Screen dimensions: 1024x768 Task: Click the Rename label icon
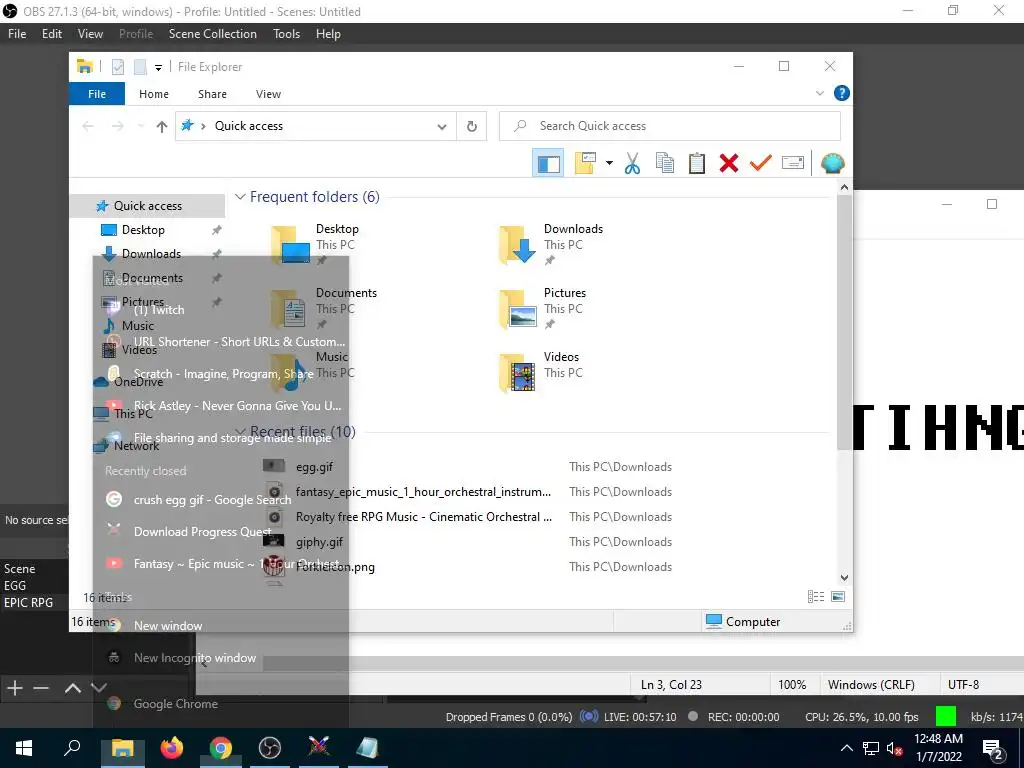(x=792, y=163)
